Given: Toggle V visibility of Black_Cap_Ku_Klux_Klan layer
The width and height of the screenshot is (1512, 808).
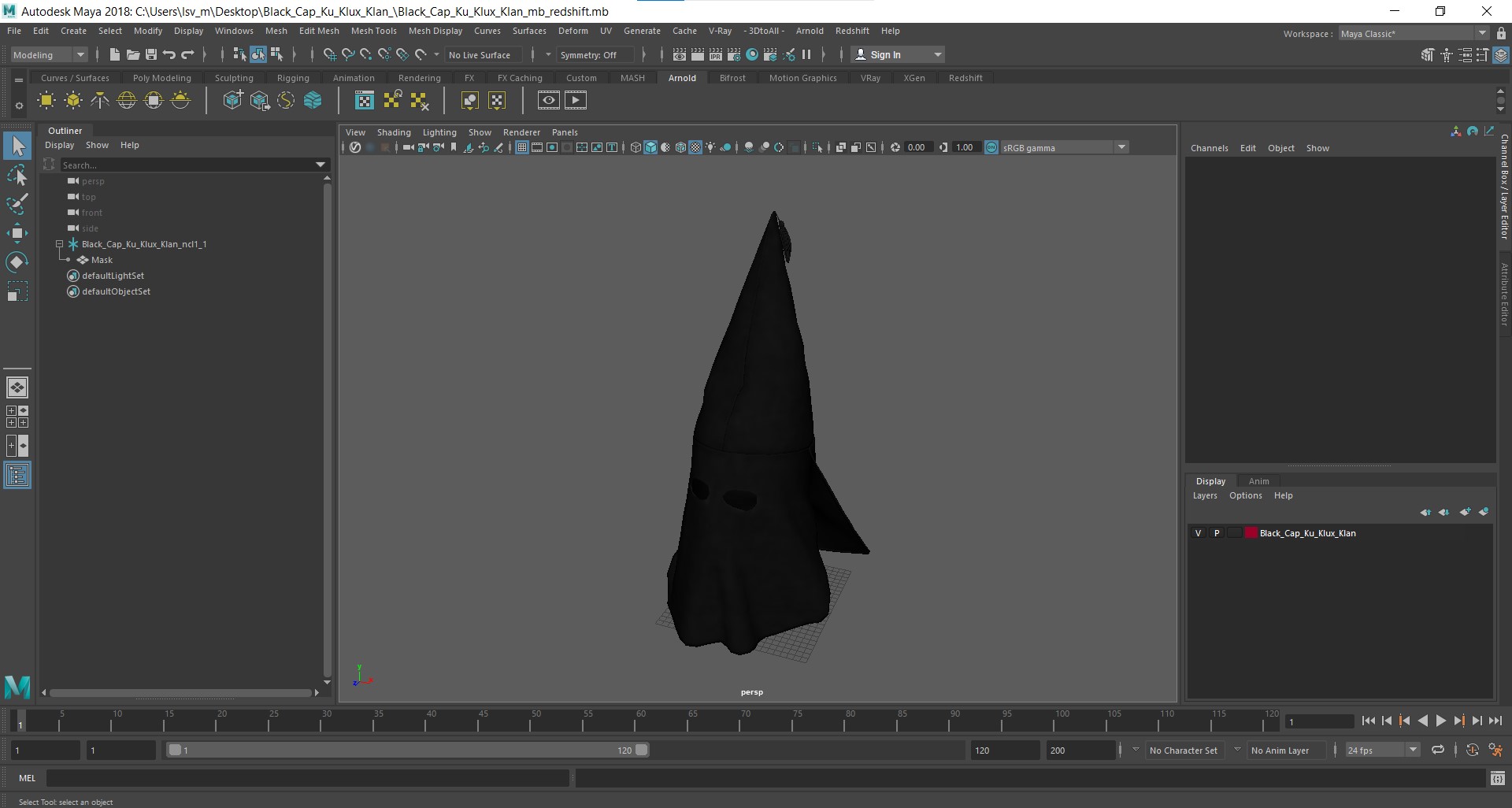Looking at the screenshot, I should point(1199,533).
